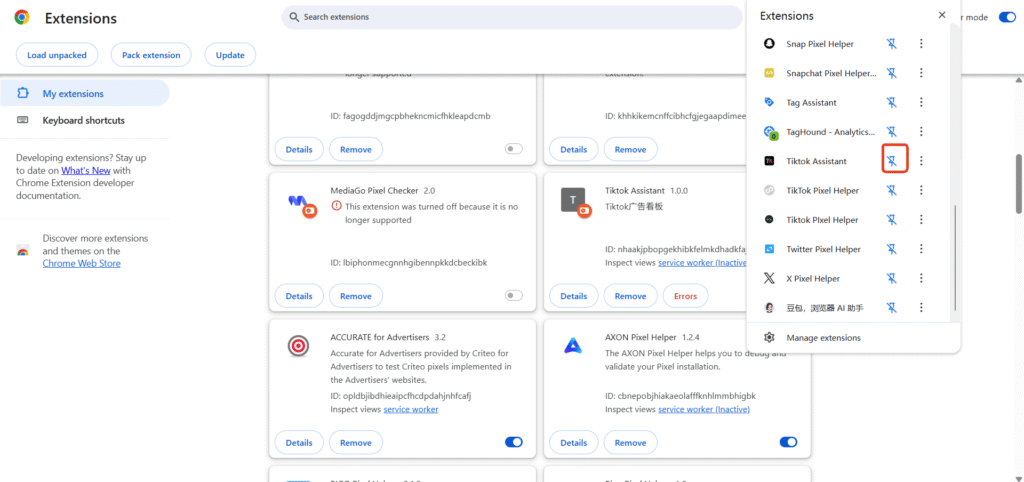Open Details for ACCURATE for Advertisers

299,443
